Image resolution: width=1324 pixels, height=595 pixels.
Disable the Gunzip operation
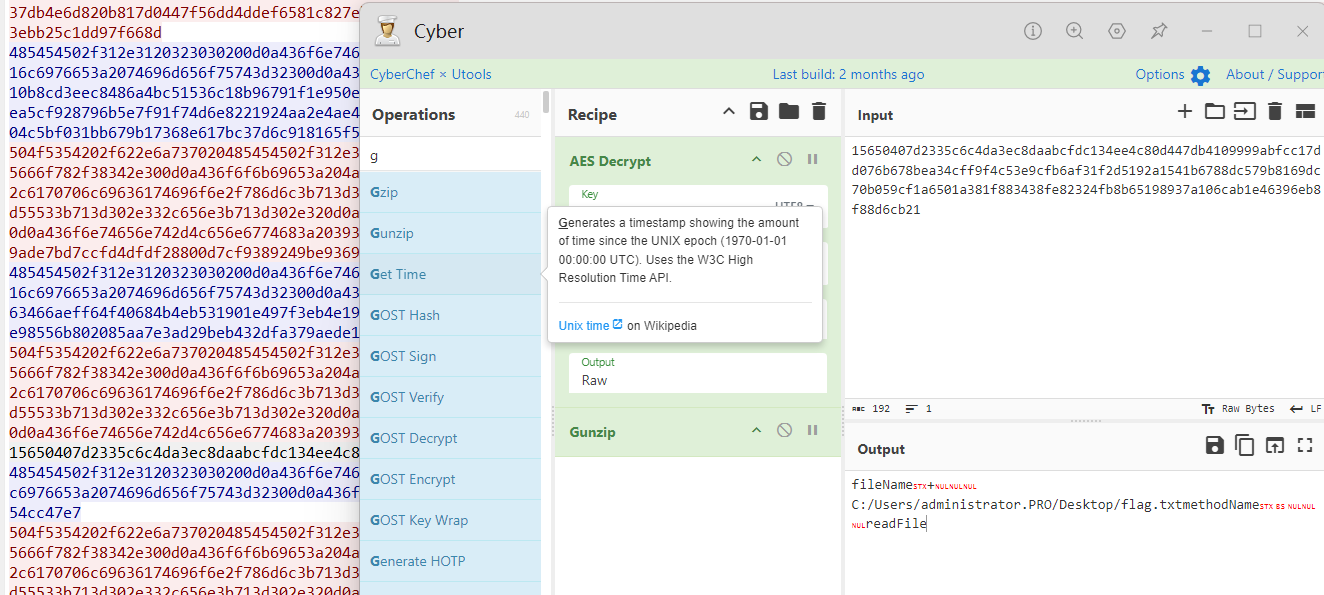(x=785, y=430)
